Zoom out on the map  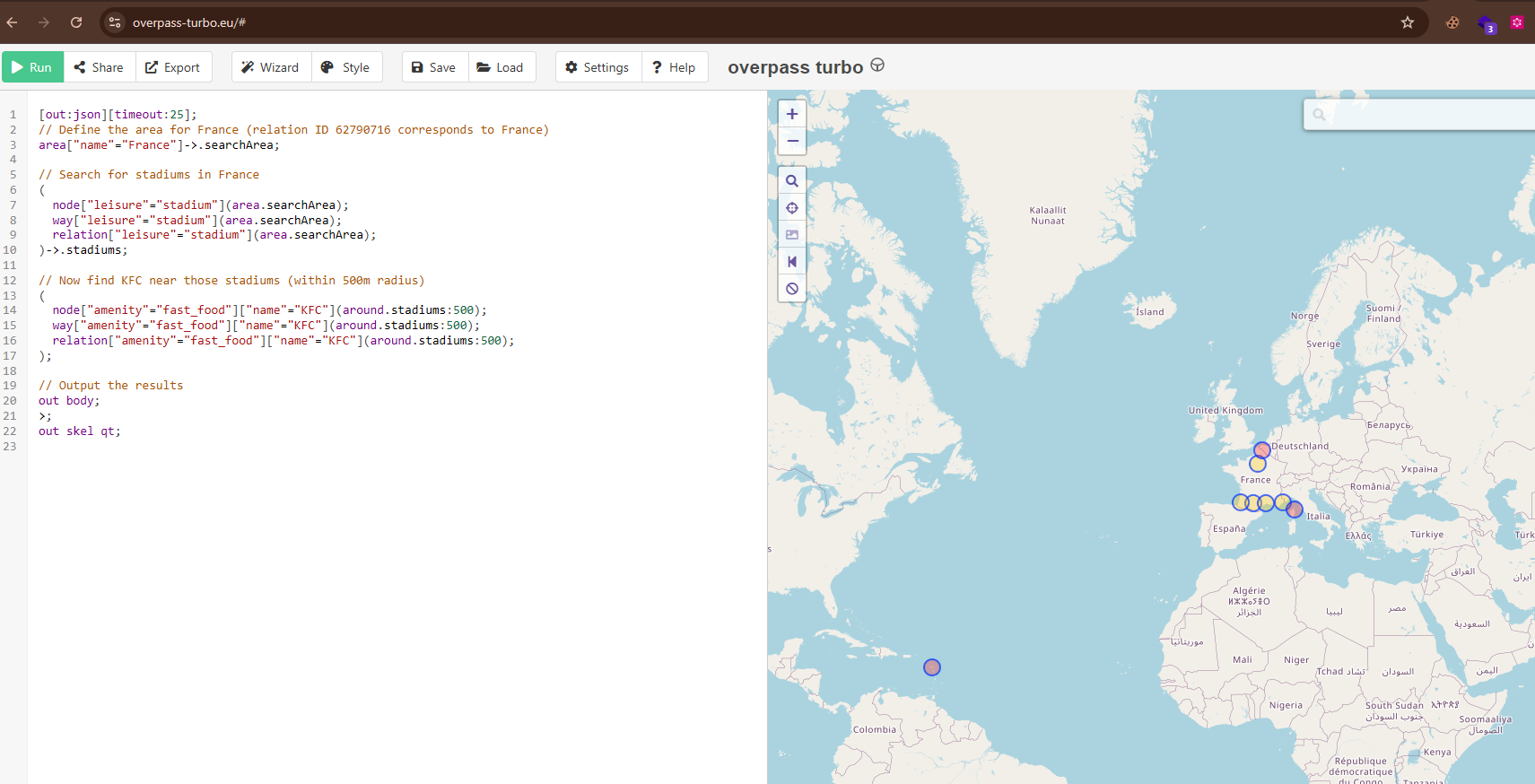[x=792, y=141]
